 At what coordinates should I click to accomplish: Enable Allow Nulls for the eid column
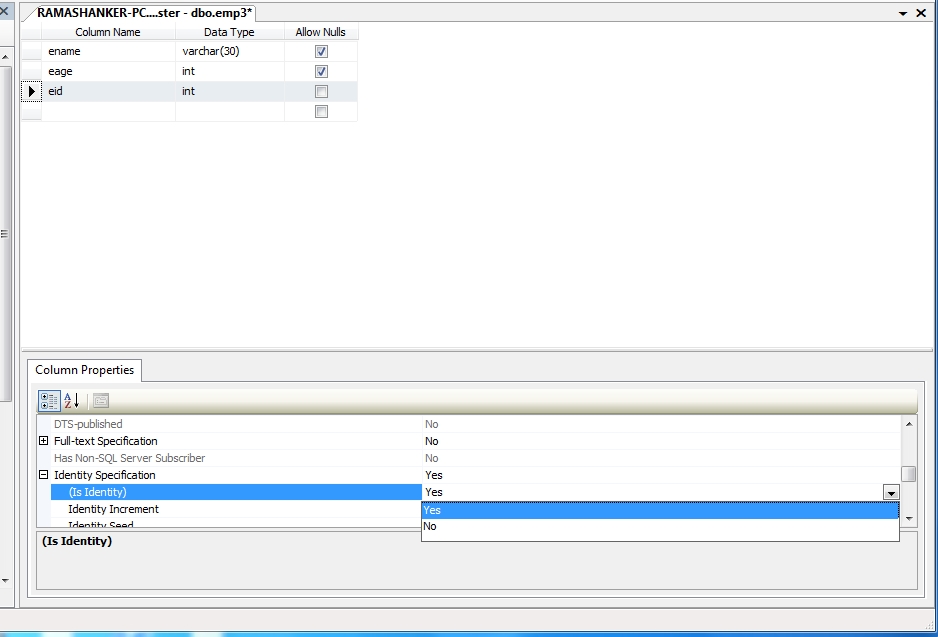pyautogui.click(x=320, y=91)
